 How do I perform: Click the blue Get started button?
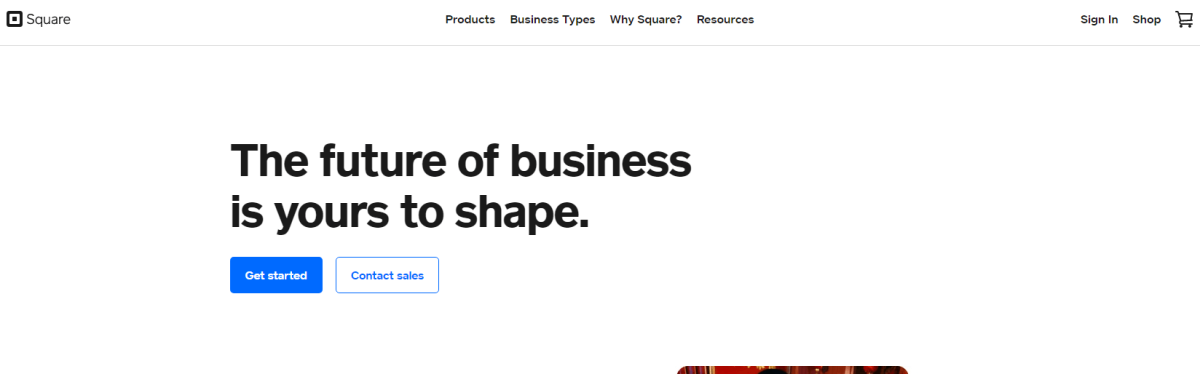click(276, 275)
